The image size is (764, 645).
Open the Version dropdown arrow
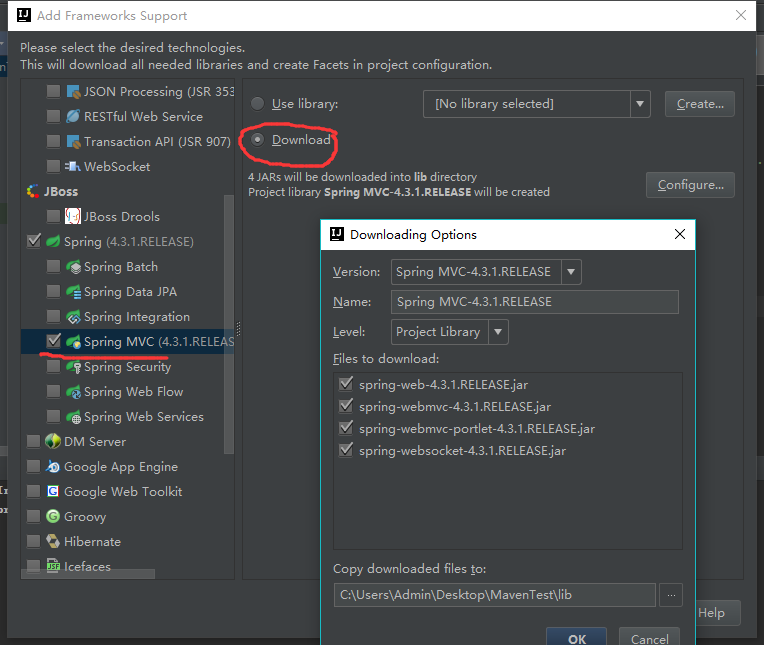coord(571,272)
